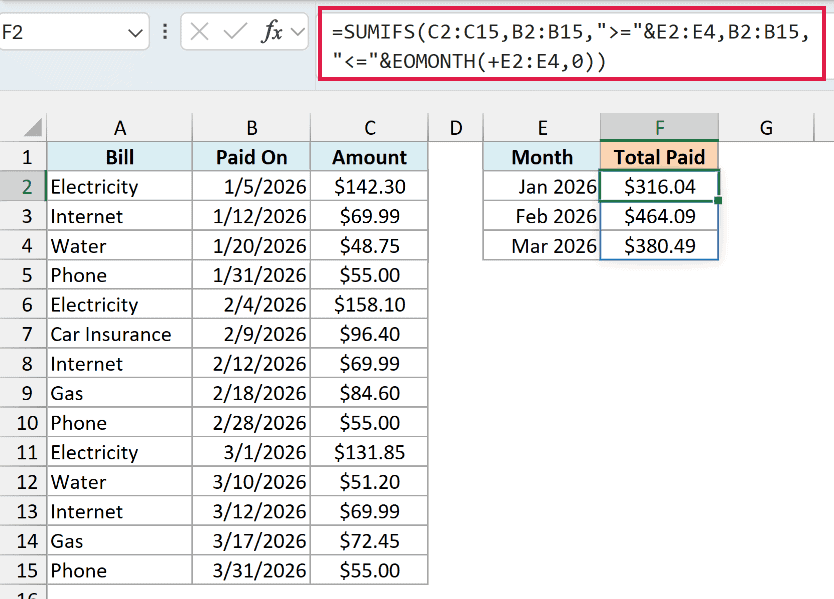Click the $131.85 amount cell

click(370, 452)
